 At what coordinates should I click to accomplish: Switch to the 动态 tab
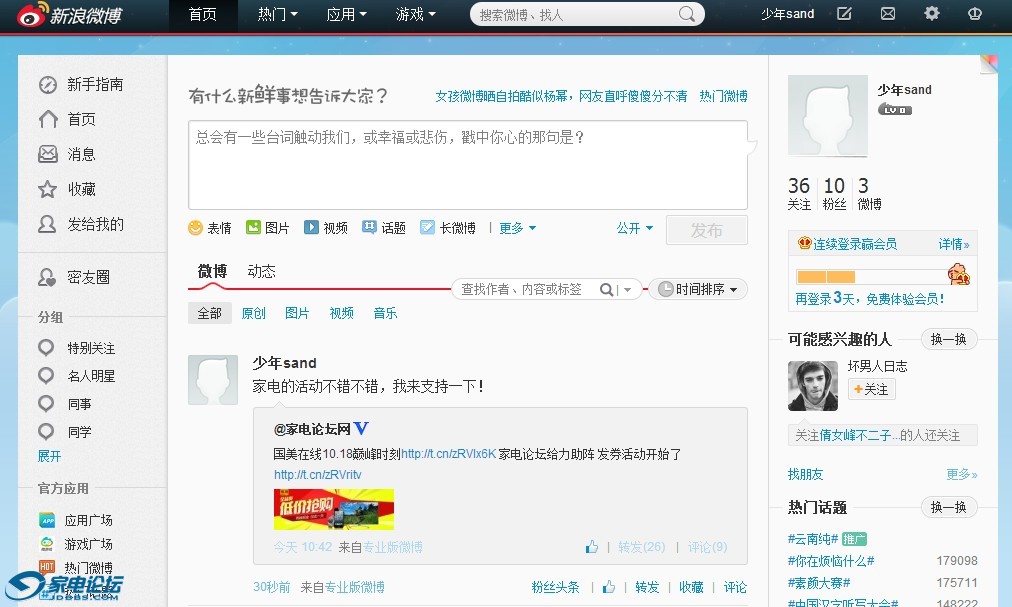[x=261, y=271]
